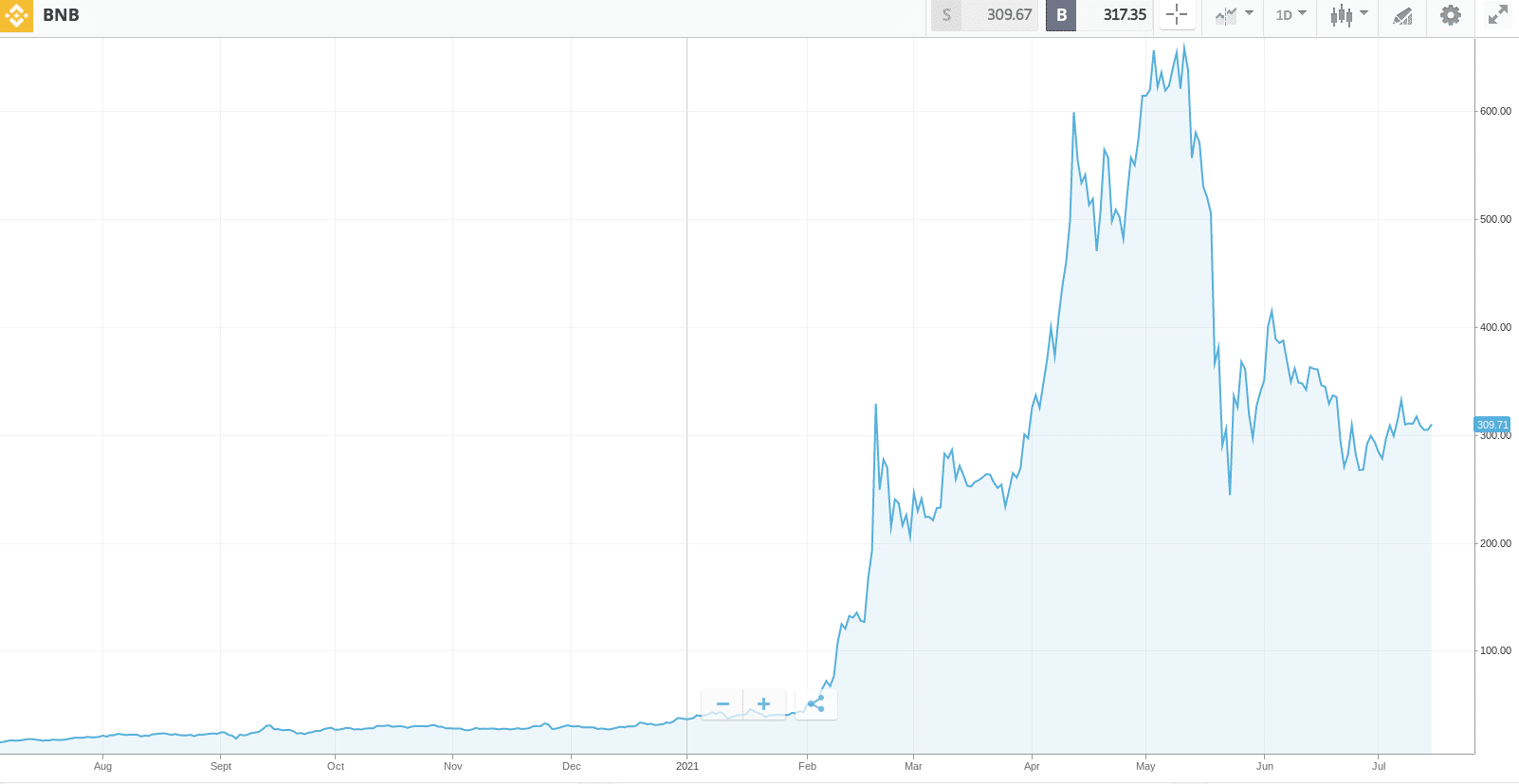
Task: Open the candlestick chart type dropdown
Action: [x=1348, y=15]
